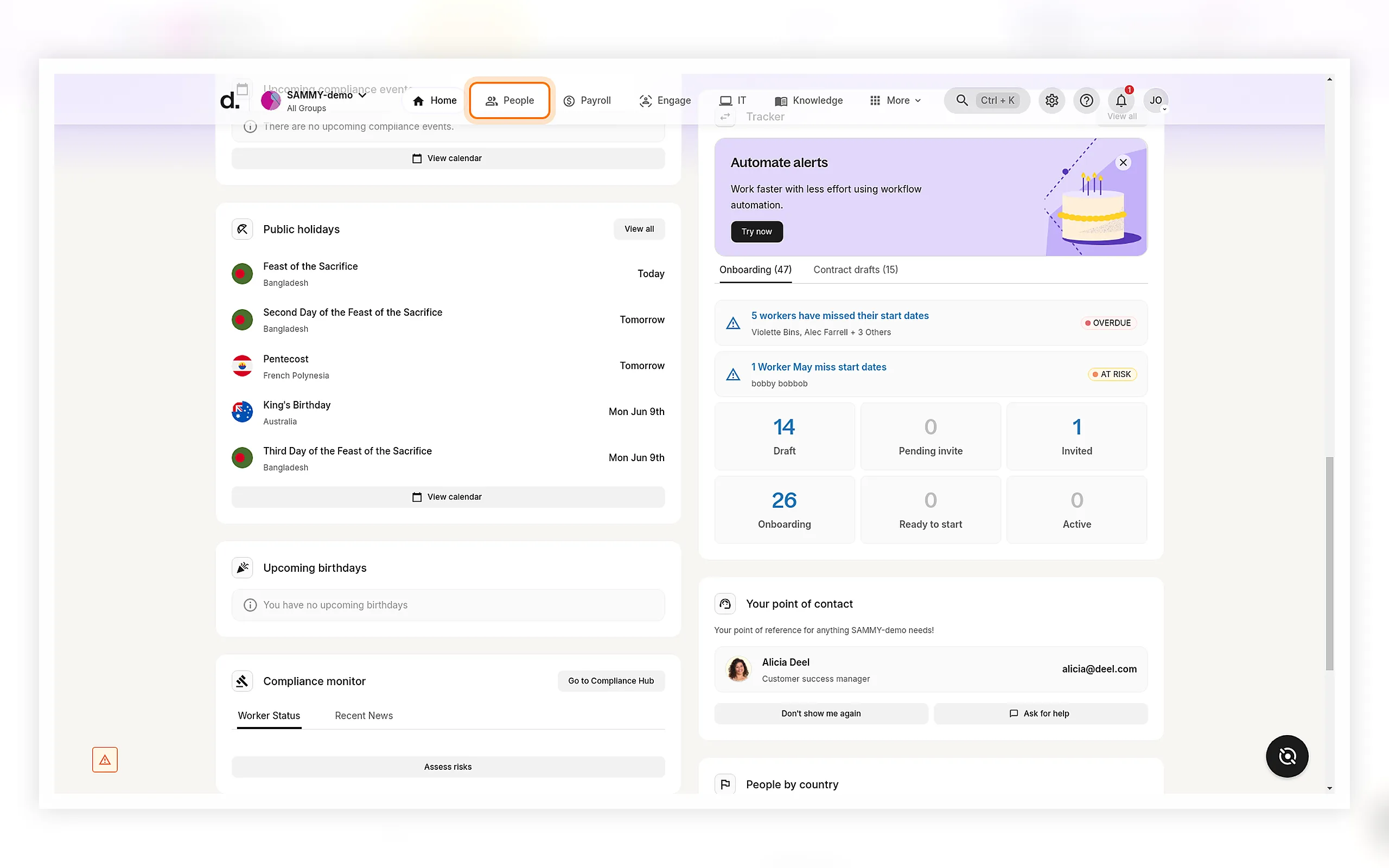This screenshot has width=1389, height=868.
Task: Open the Draft workers count card
Action: point(784,436)
